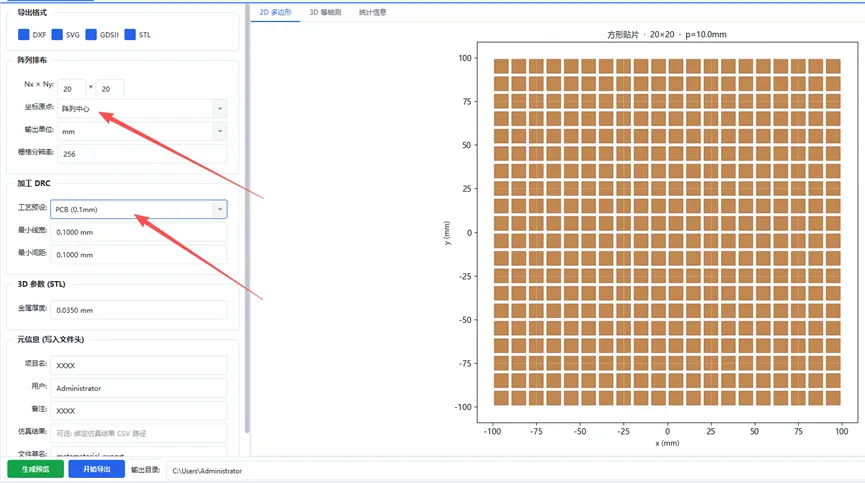Toggle the GDSII export format checkbox

point(91,35)
